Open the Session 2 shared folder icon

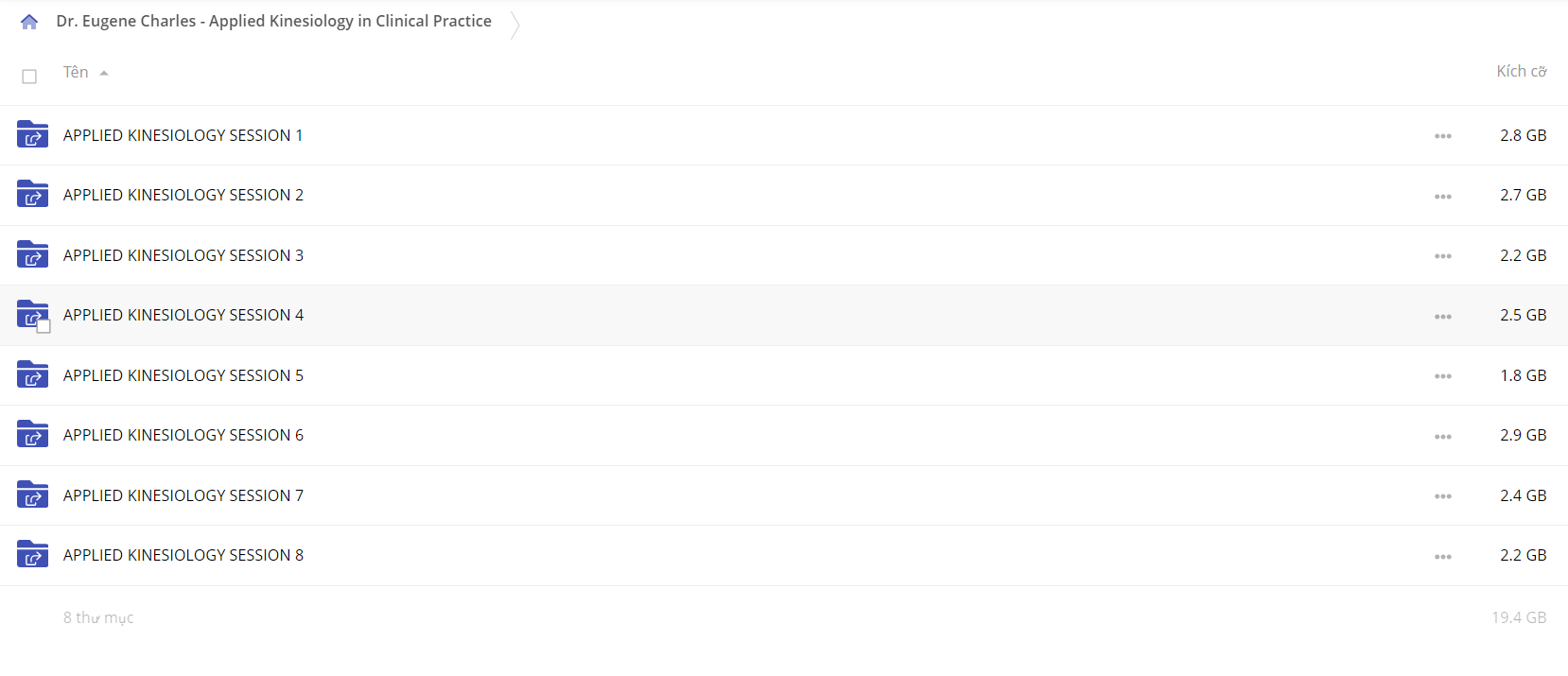[x=32, y=194]
